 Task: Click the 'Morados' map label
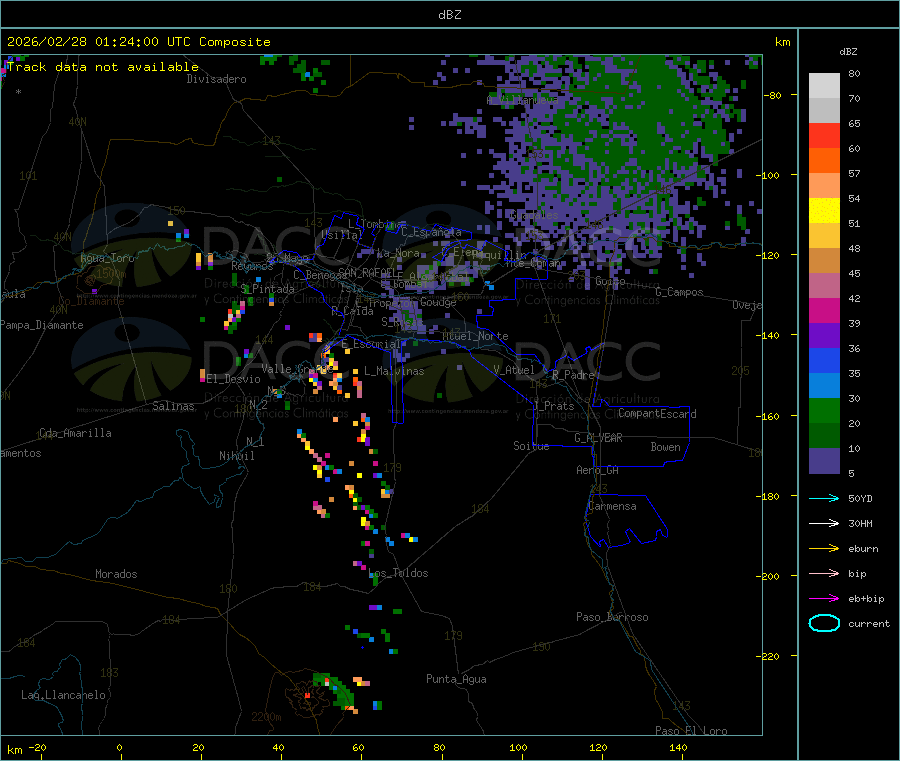coord(116,574)
